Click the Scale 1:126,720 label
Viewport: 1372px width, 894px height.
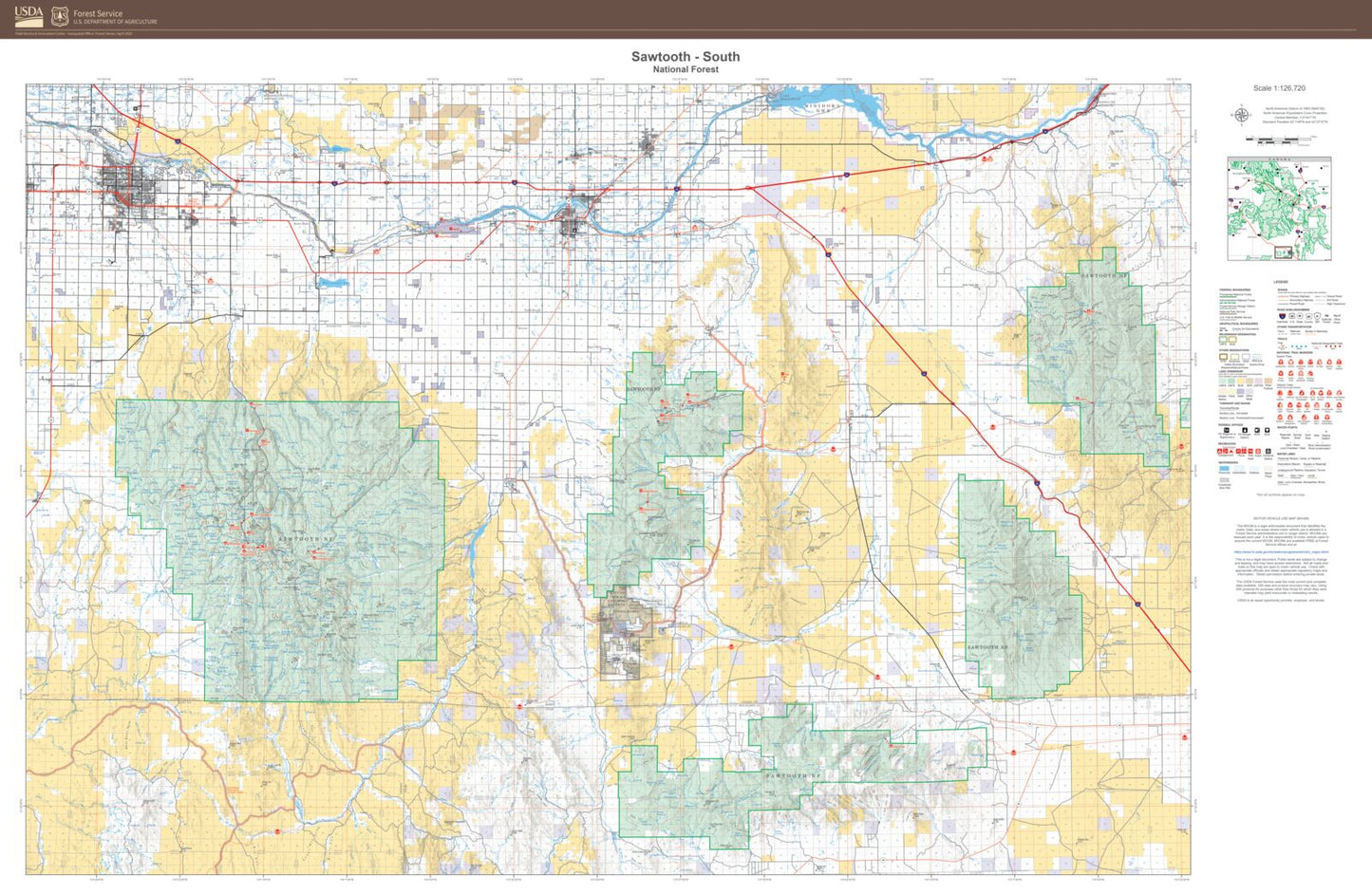click(1277, 88)
